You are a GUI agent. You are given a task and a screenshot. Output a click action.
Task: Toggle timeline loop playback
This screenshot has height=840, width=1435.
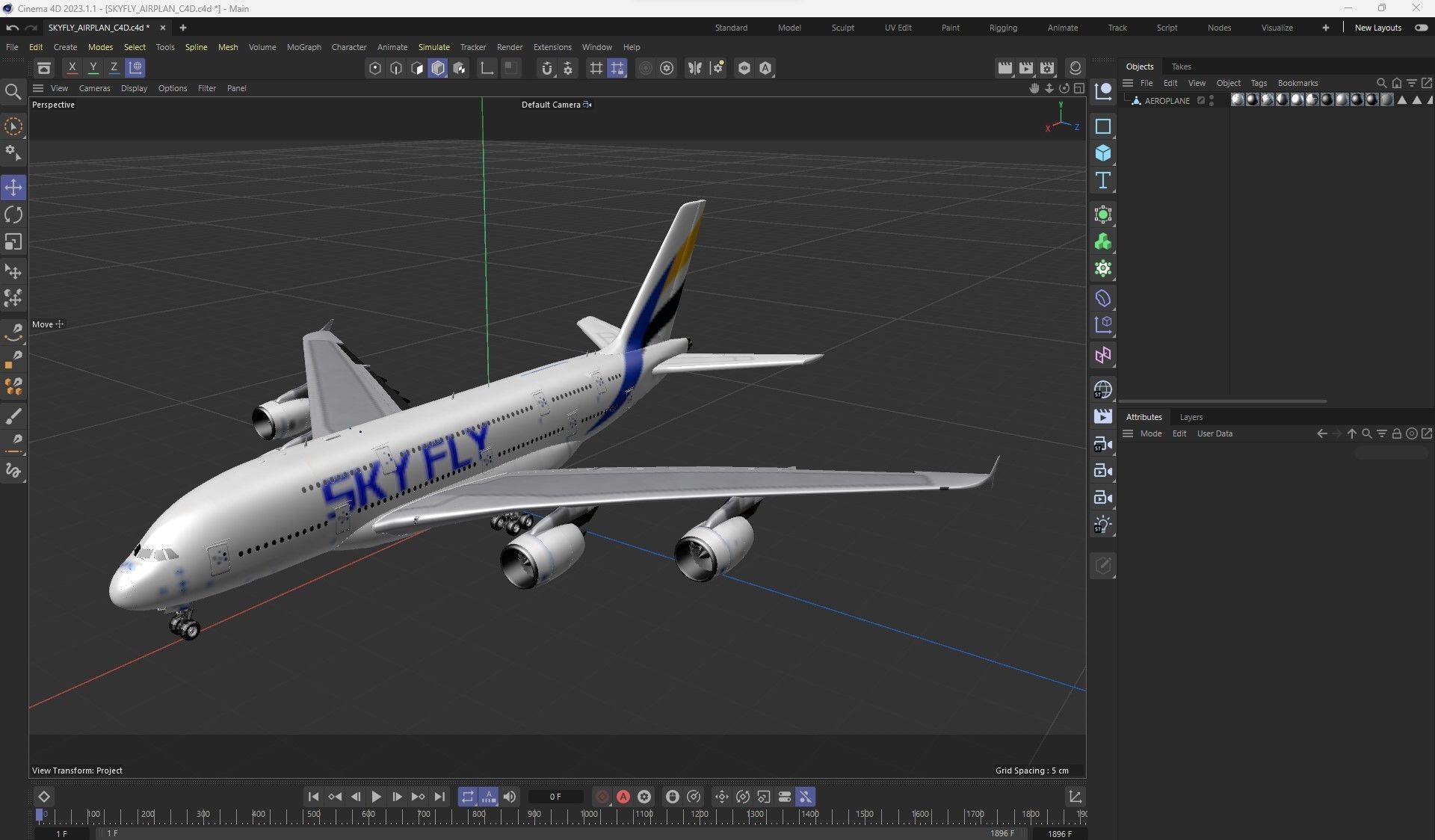(467, 797)
